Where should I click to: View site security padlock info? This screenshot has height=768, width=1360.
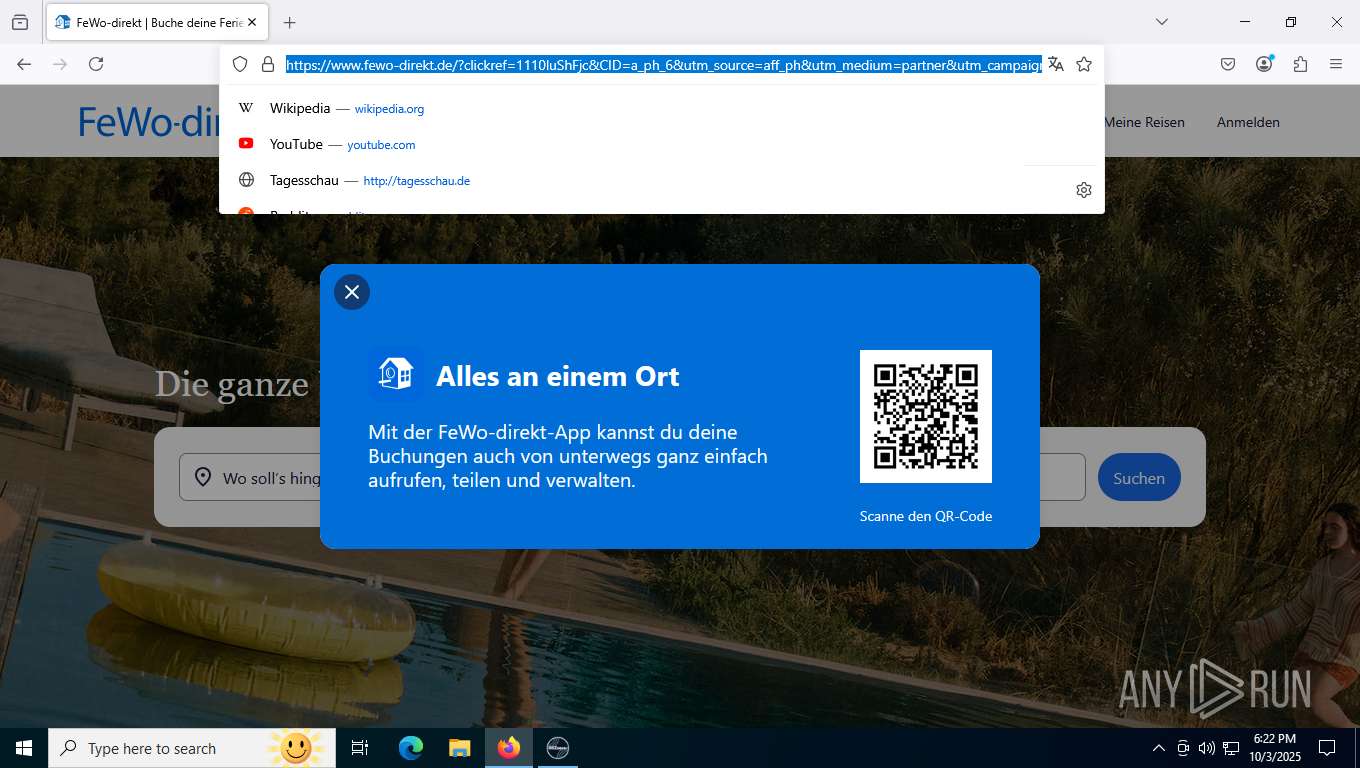268,64
